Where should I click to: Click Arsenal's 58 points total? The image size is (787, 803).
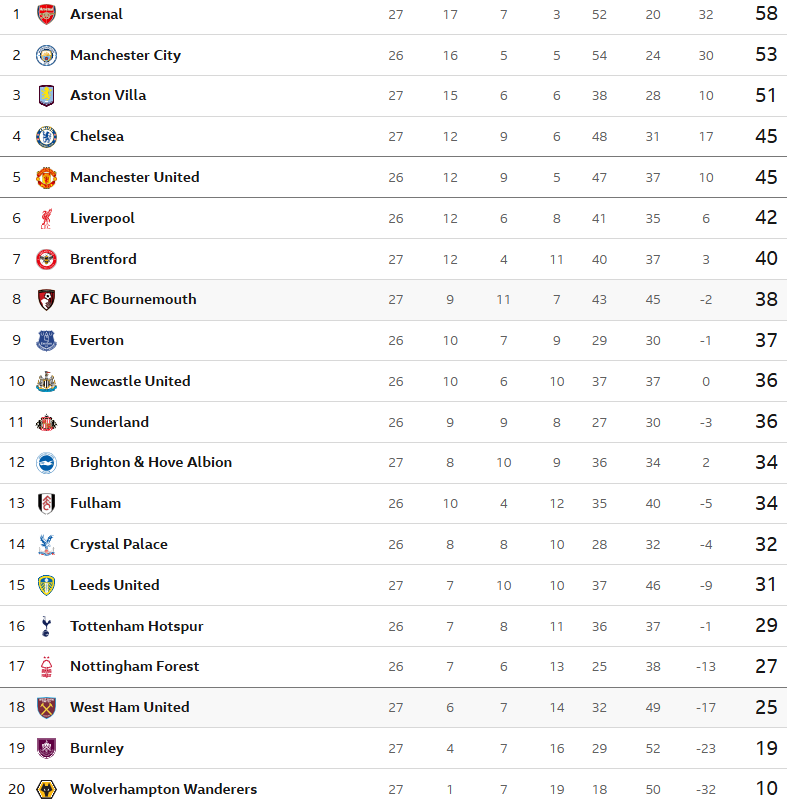766,14
